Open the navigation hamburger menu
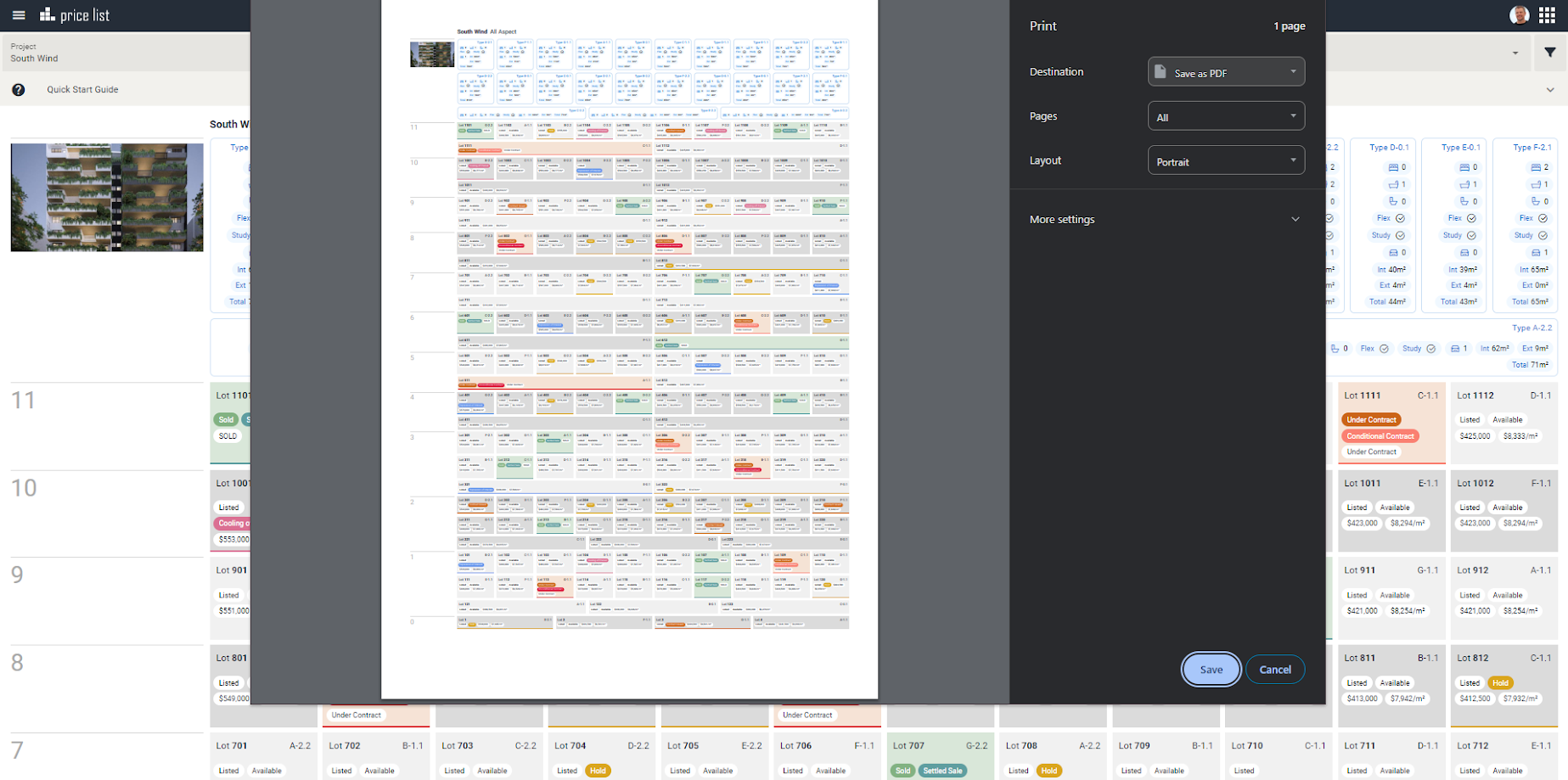Screen dimensions: 1568x780 (18, 14)
